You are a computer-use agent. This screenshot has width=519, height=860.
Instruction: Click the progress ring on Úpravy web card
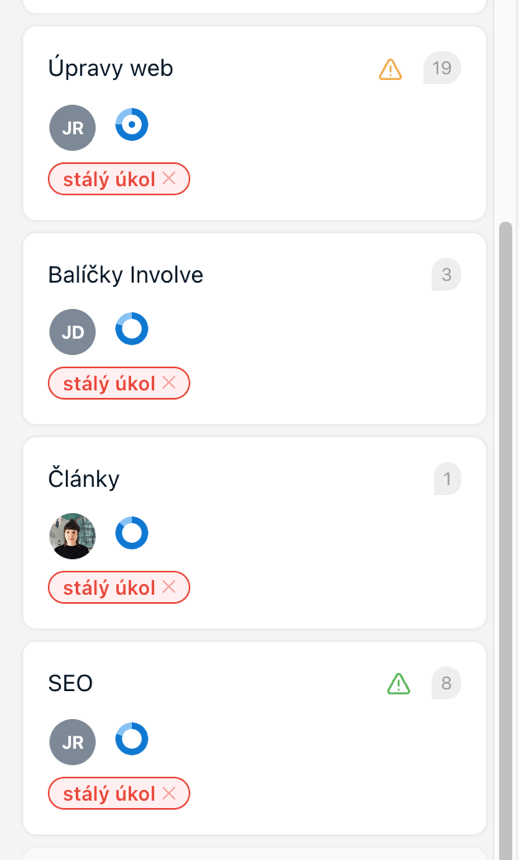132,125
